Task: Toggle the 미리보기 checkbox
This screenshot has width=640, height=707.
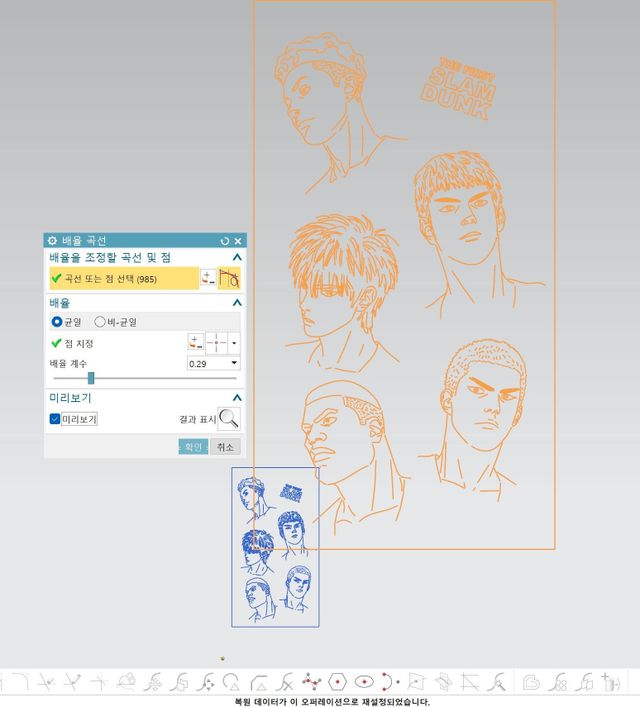Action: (55, 419)
